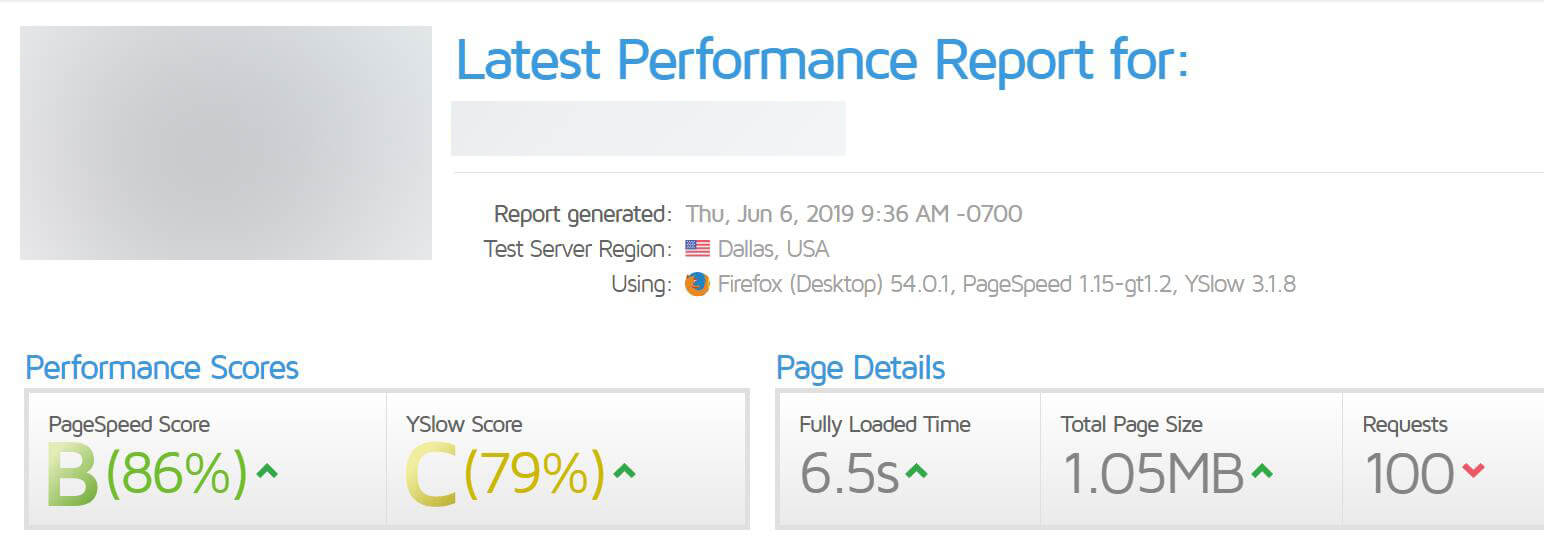The width and height of the screenshot is (1544, 542).
Task: Click the Performance Scores section heading
Action: click(162, 368)
